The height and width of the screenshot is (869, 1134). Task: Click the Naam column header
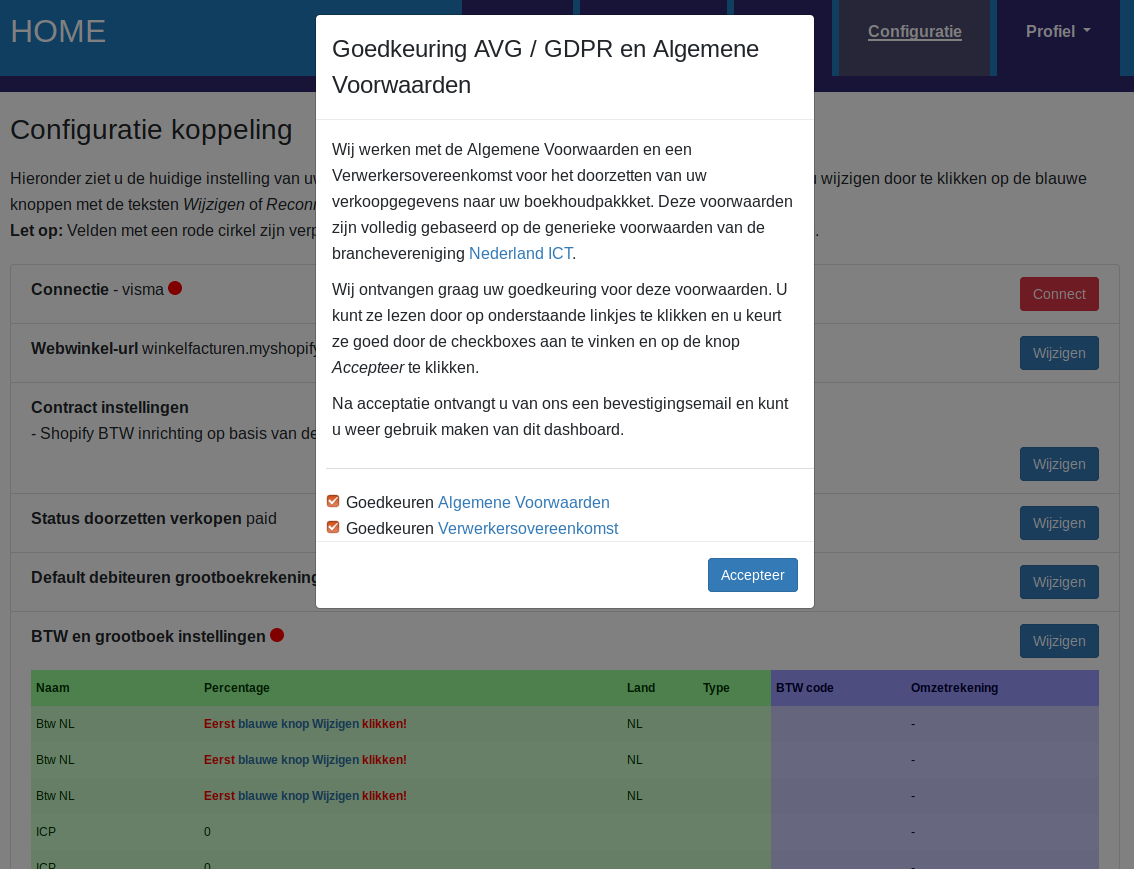pos(53,688)
